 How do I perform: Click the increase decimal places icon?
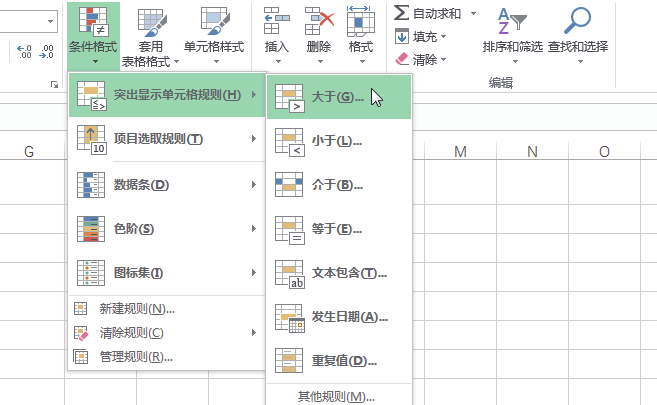[x=24, y=52]
